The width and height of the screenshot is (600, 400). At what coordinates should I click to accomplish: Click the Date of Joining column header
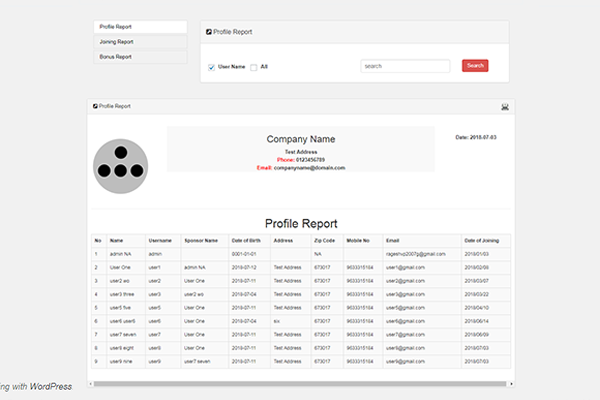(484, 240)
